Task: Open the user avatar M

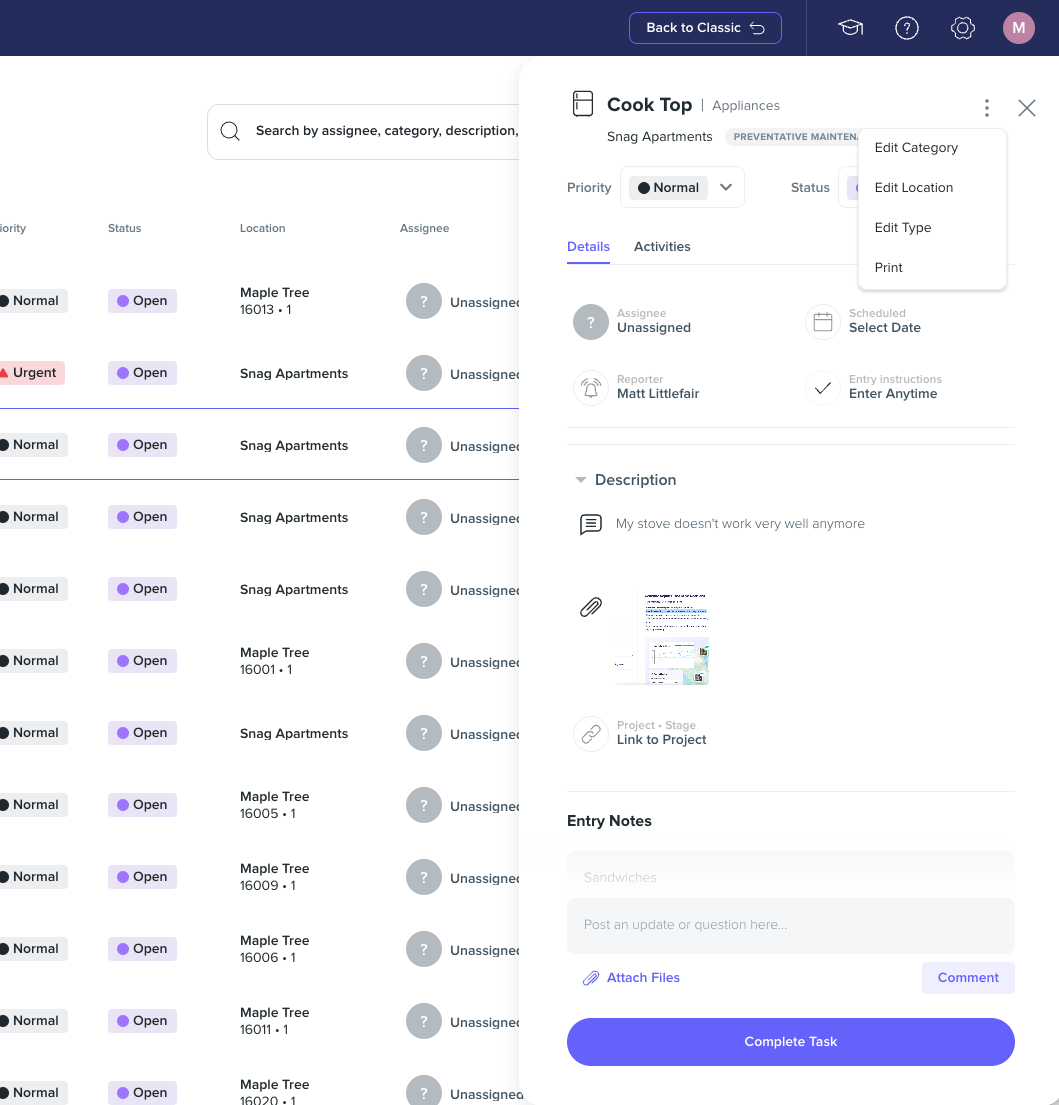Action: (x=1019, y=28)
